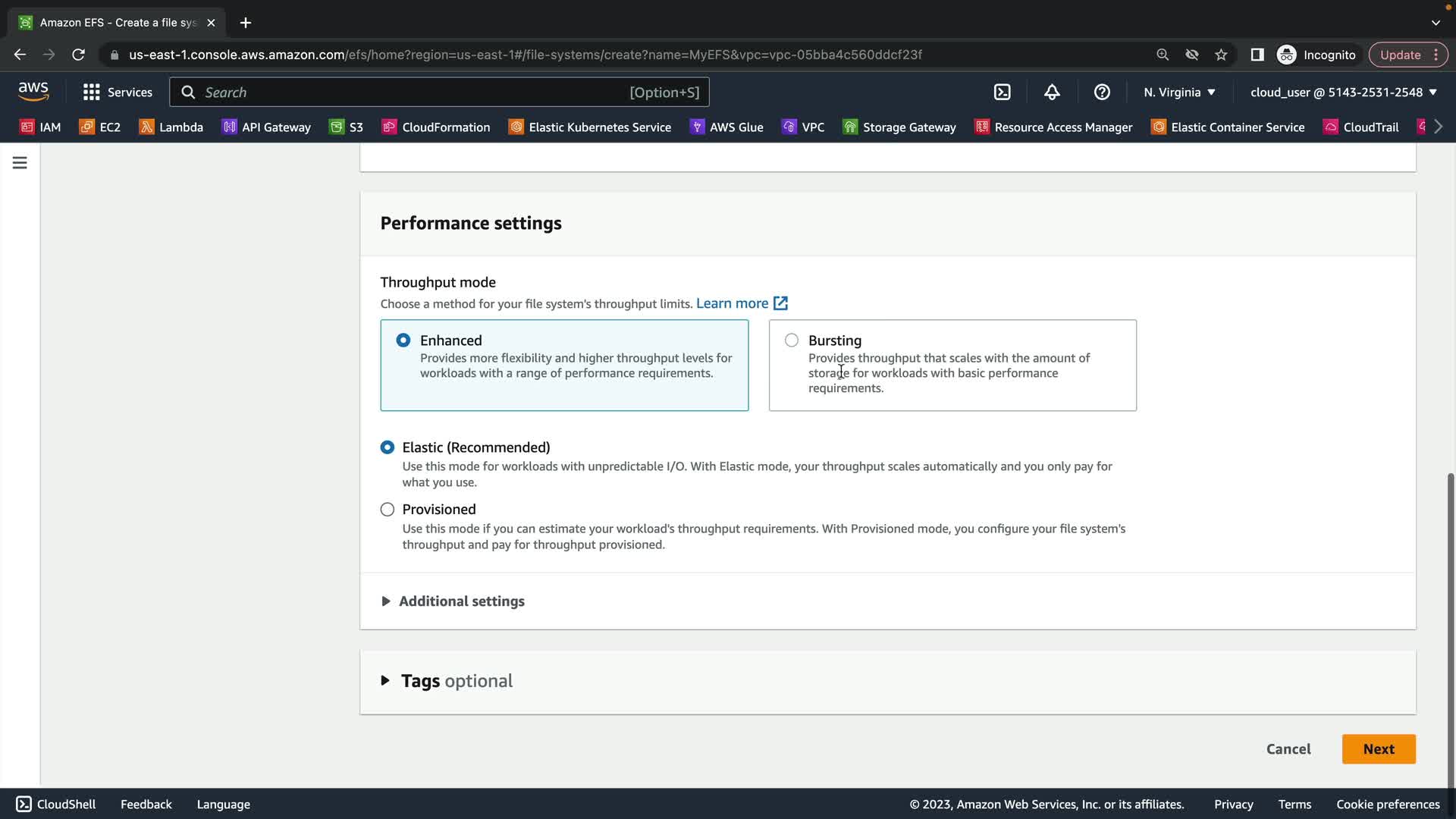Click the help question mark icon
1456x819 pixels.
click(x=1102, y=92)
